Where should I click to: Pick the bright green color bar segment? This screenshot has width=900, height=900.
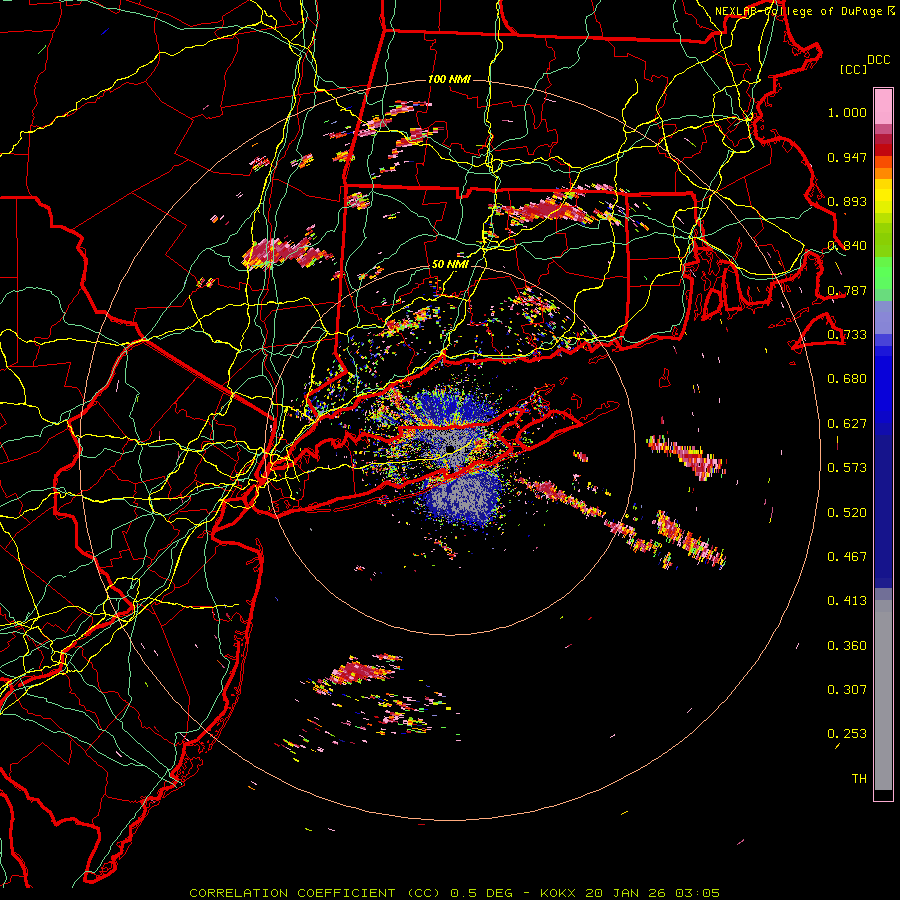pyautogui.click(x=883, y=273)
